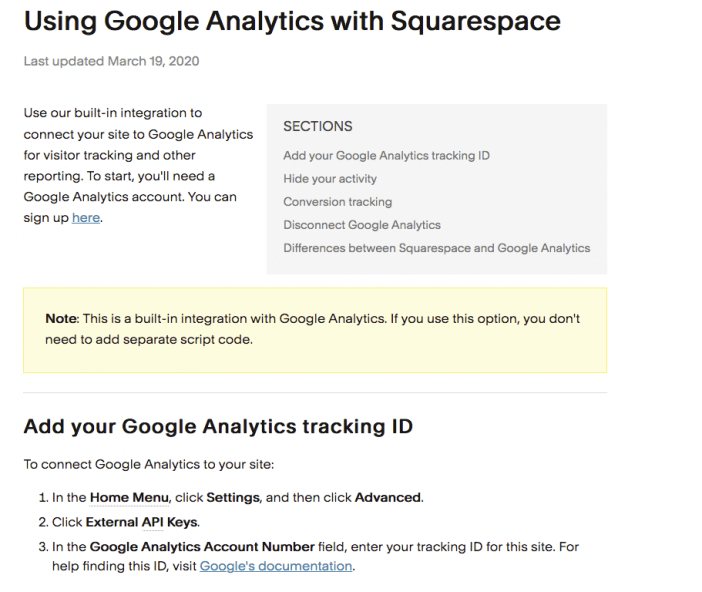Jump to Add your Google Analytics tracking ID section

(386, 155)
